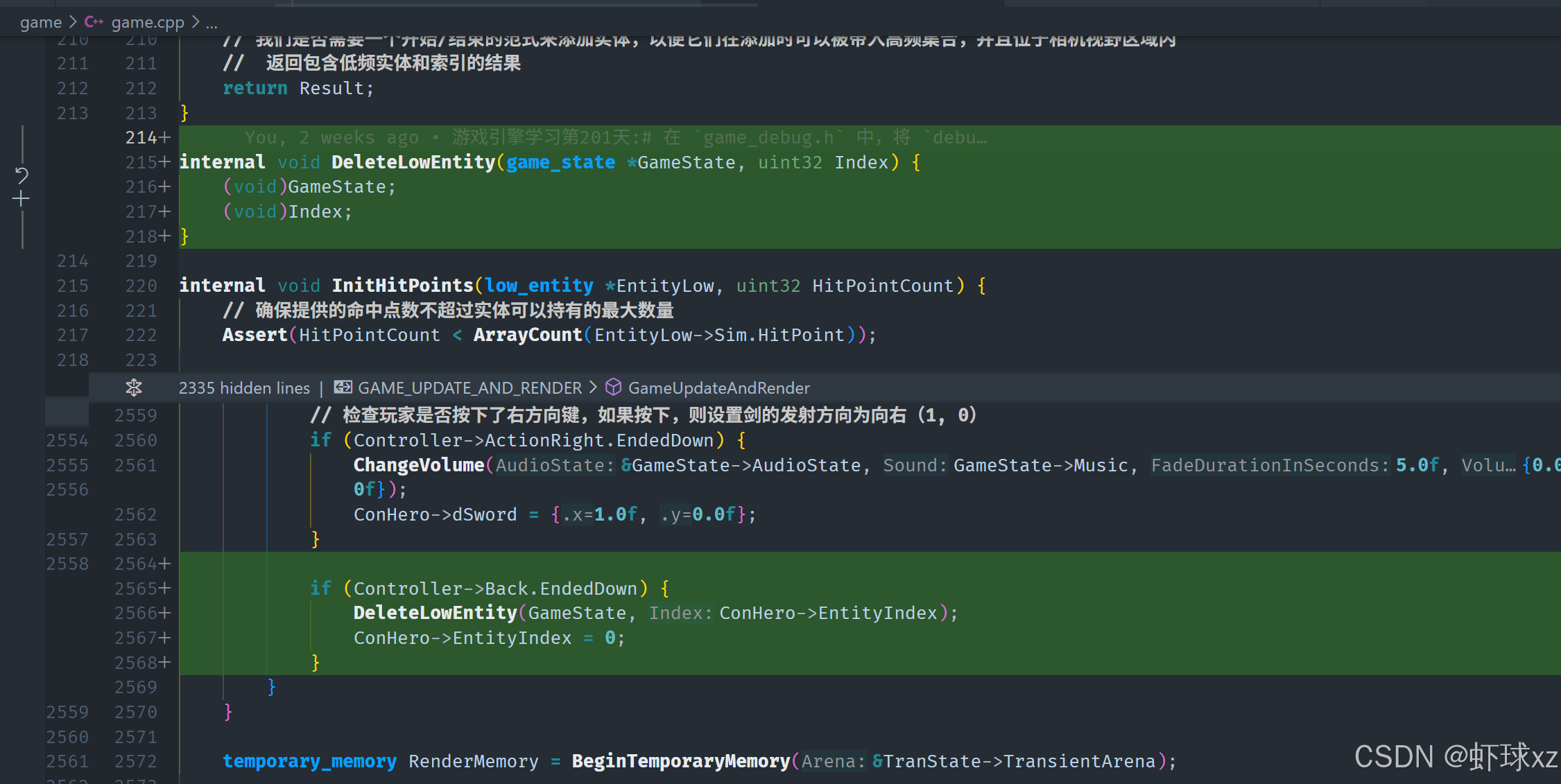Click the InitHitPoints function name
This screenshot has width=1561, height=784.
point(402,286)
